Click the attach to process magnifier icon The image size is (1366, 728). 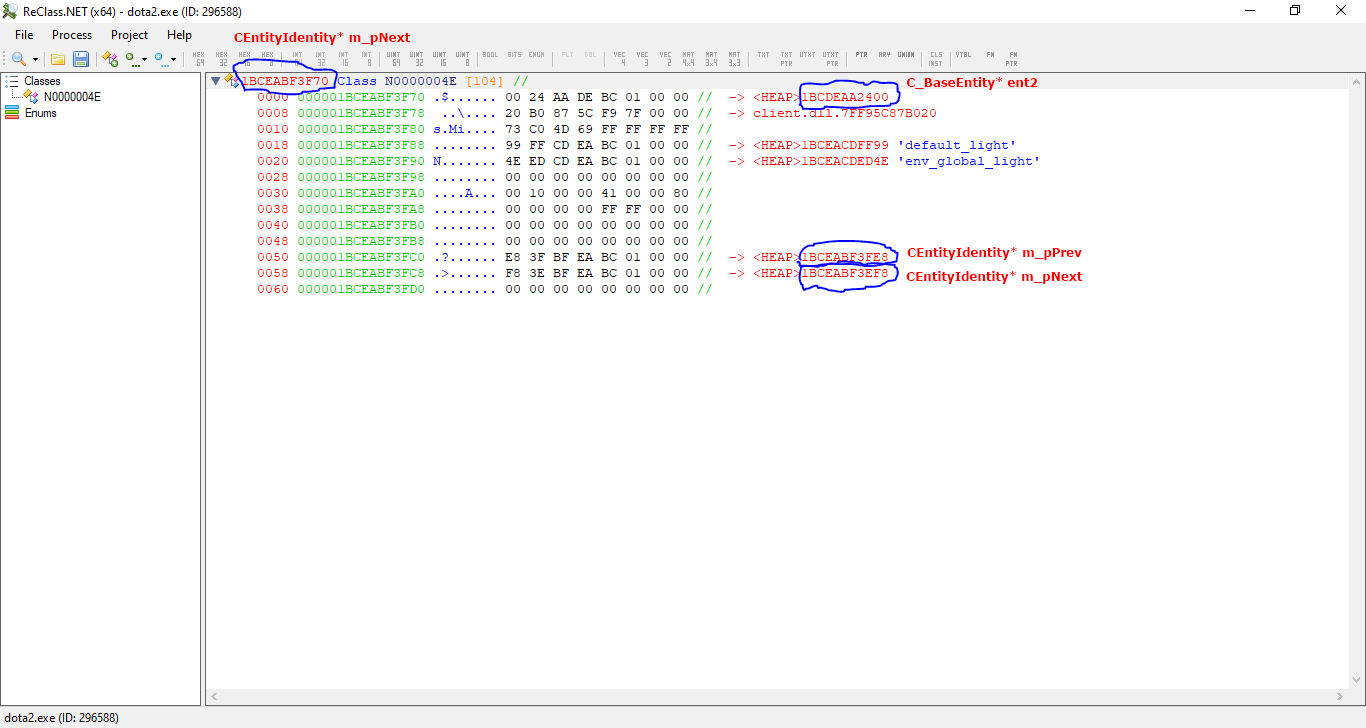tap(19, 59)
